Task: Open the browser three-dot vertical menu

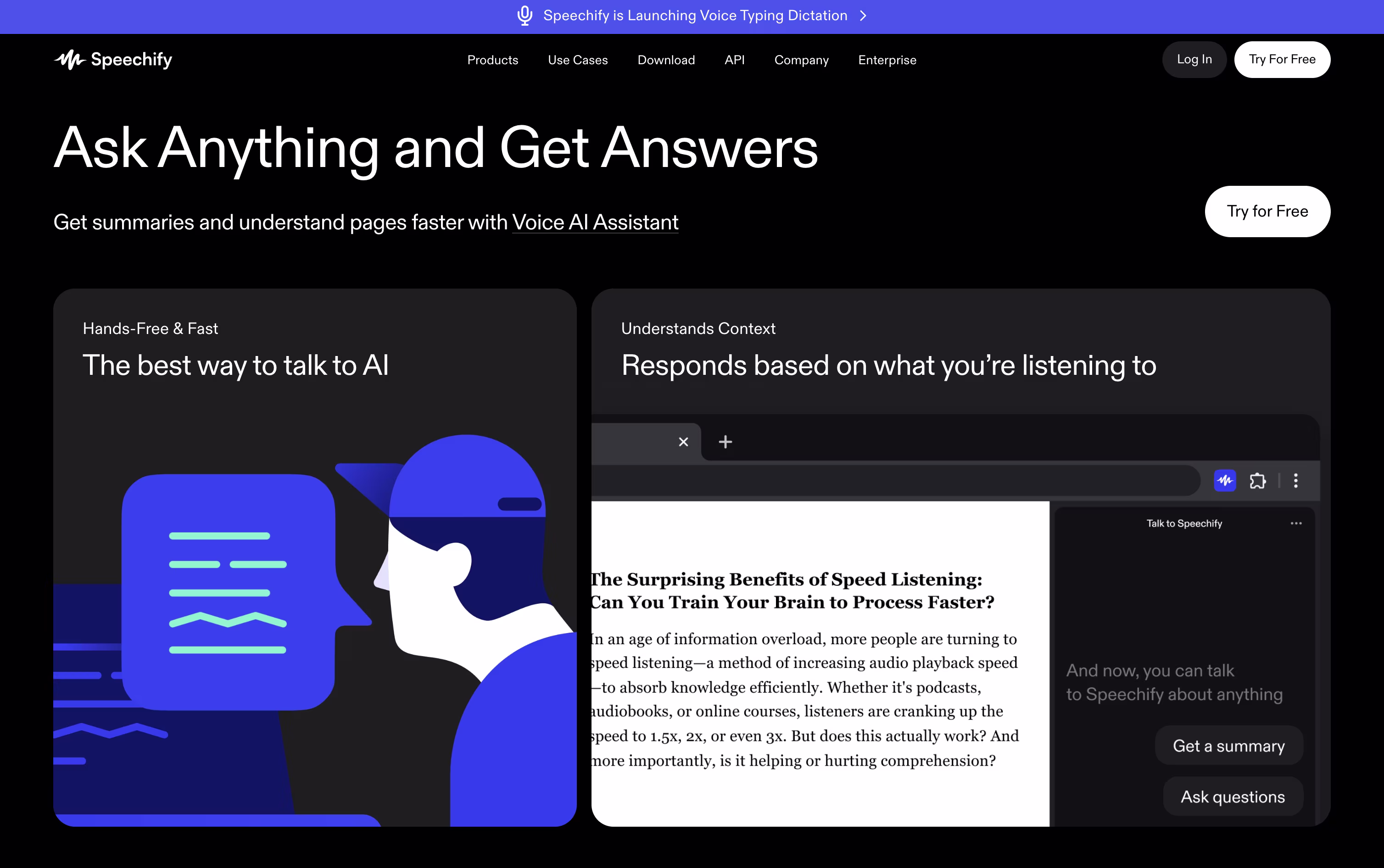Action: tap(1295, 480)
